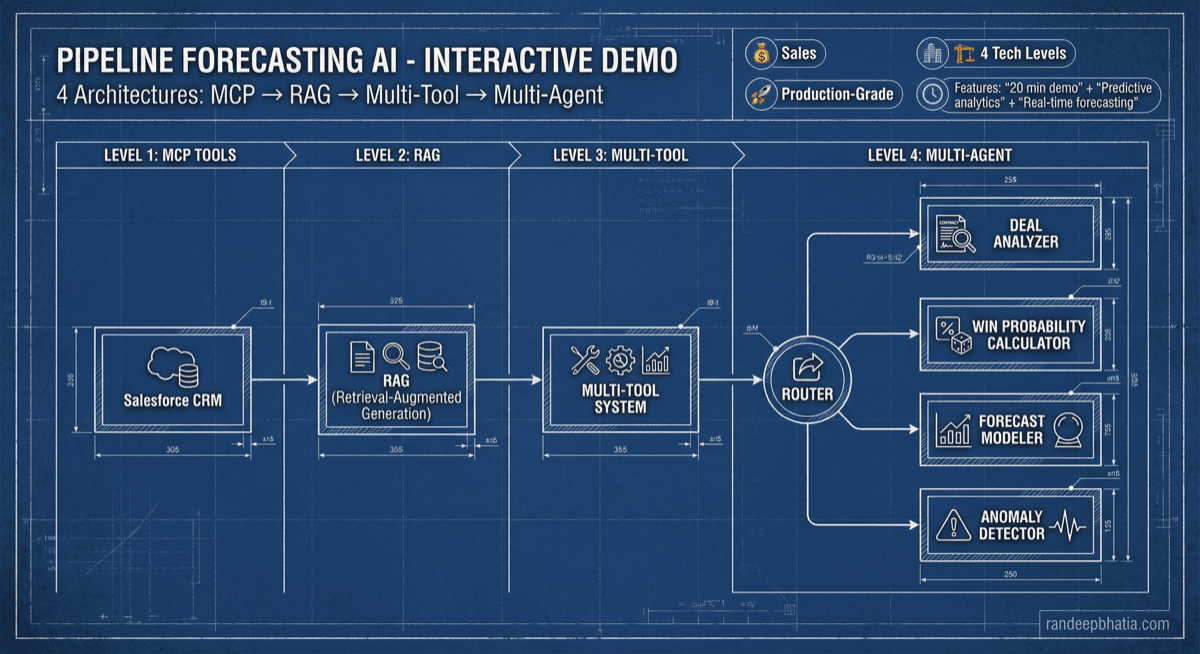Viewport: 1200px width, 654px height.
Task: Click the Pipeline Forecasting AI title
Action: (366, 59)
